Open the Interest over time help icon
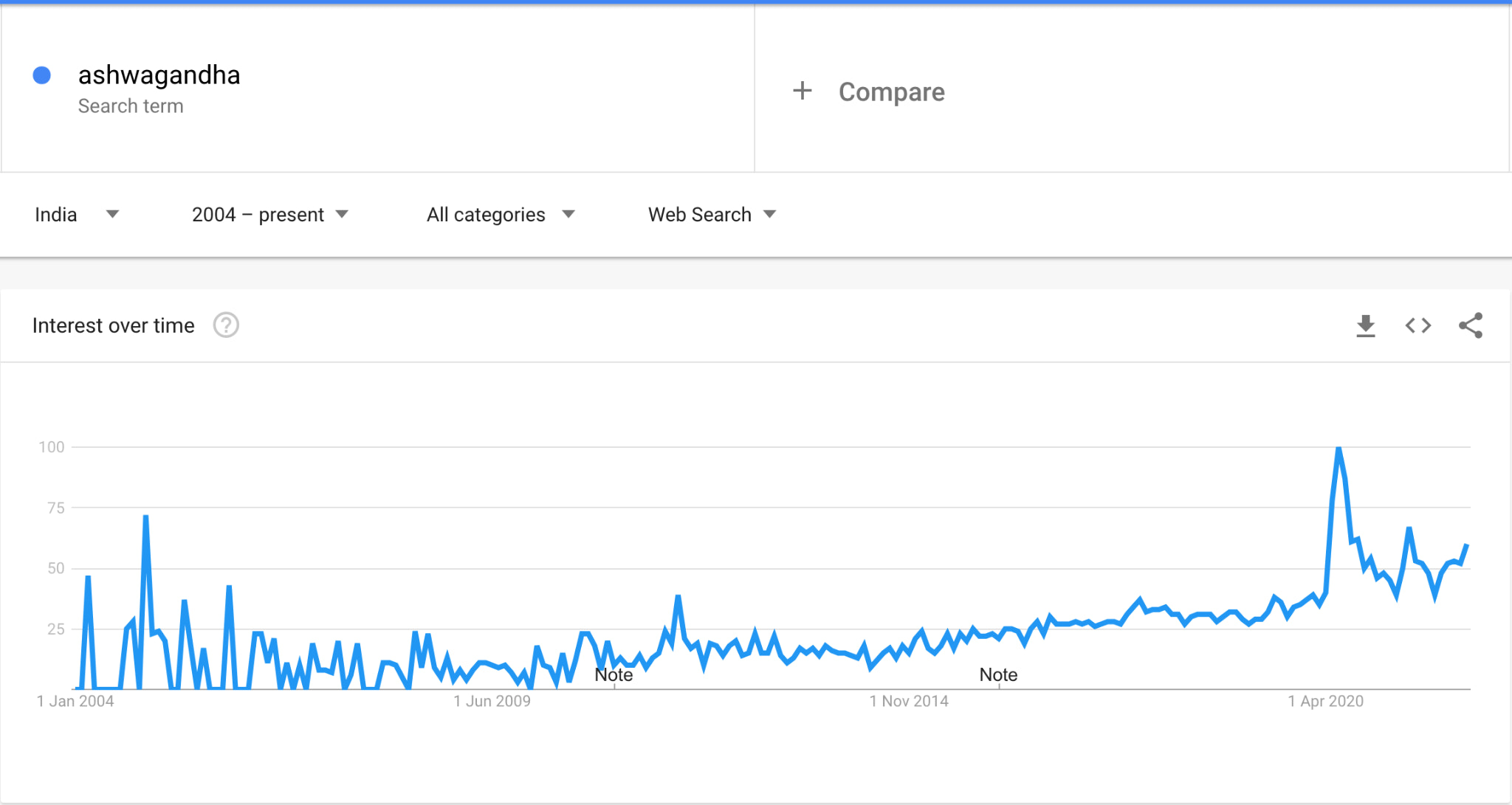 226,325
